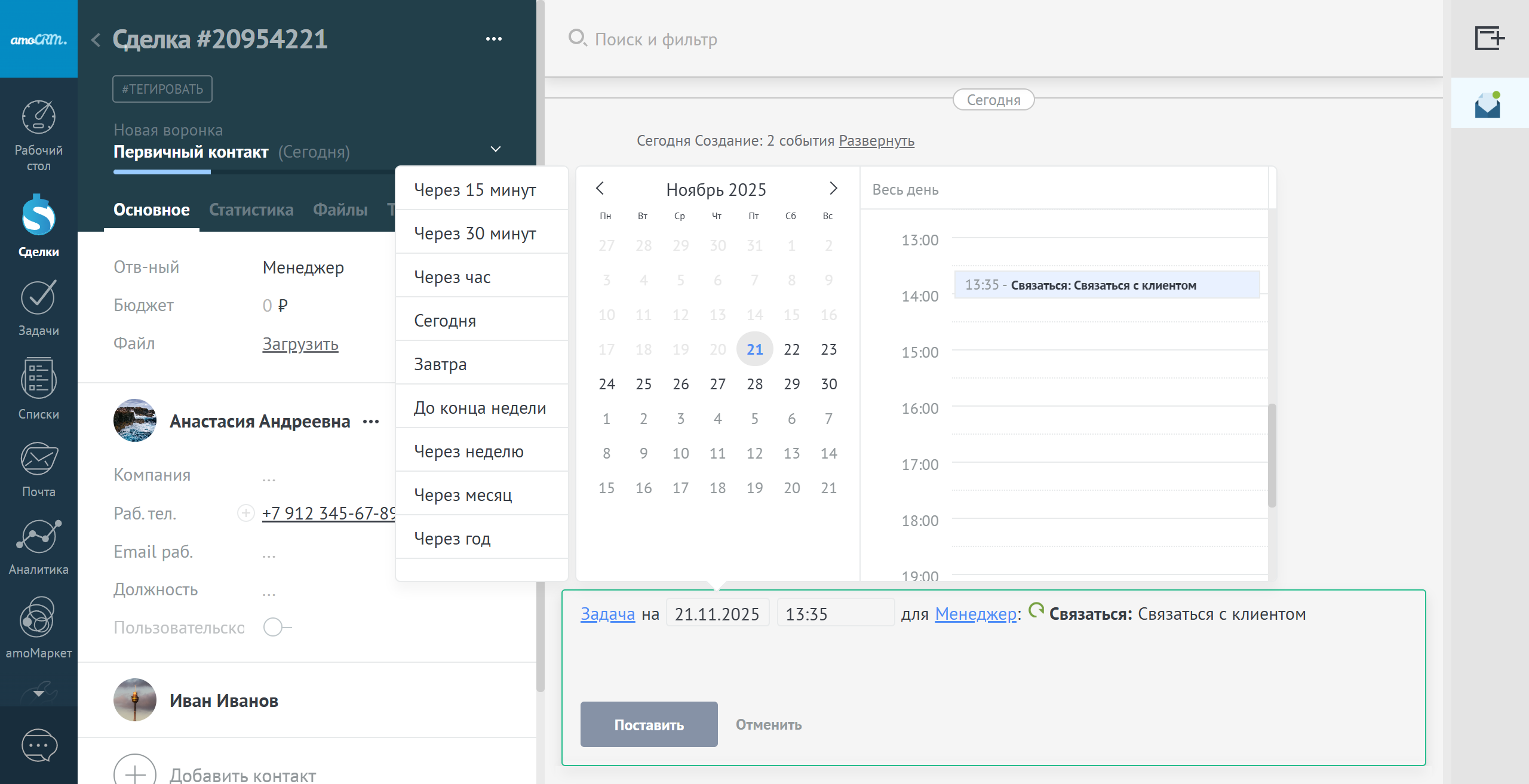Open the Почта mail section
Screen dimensions: 1529x784
coord(39,469)
